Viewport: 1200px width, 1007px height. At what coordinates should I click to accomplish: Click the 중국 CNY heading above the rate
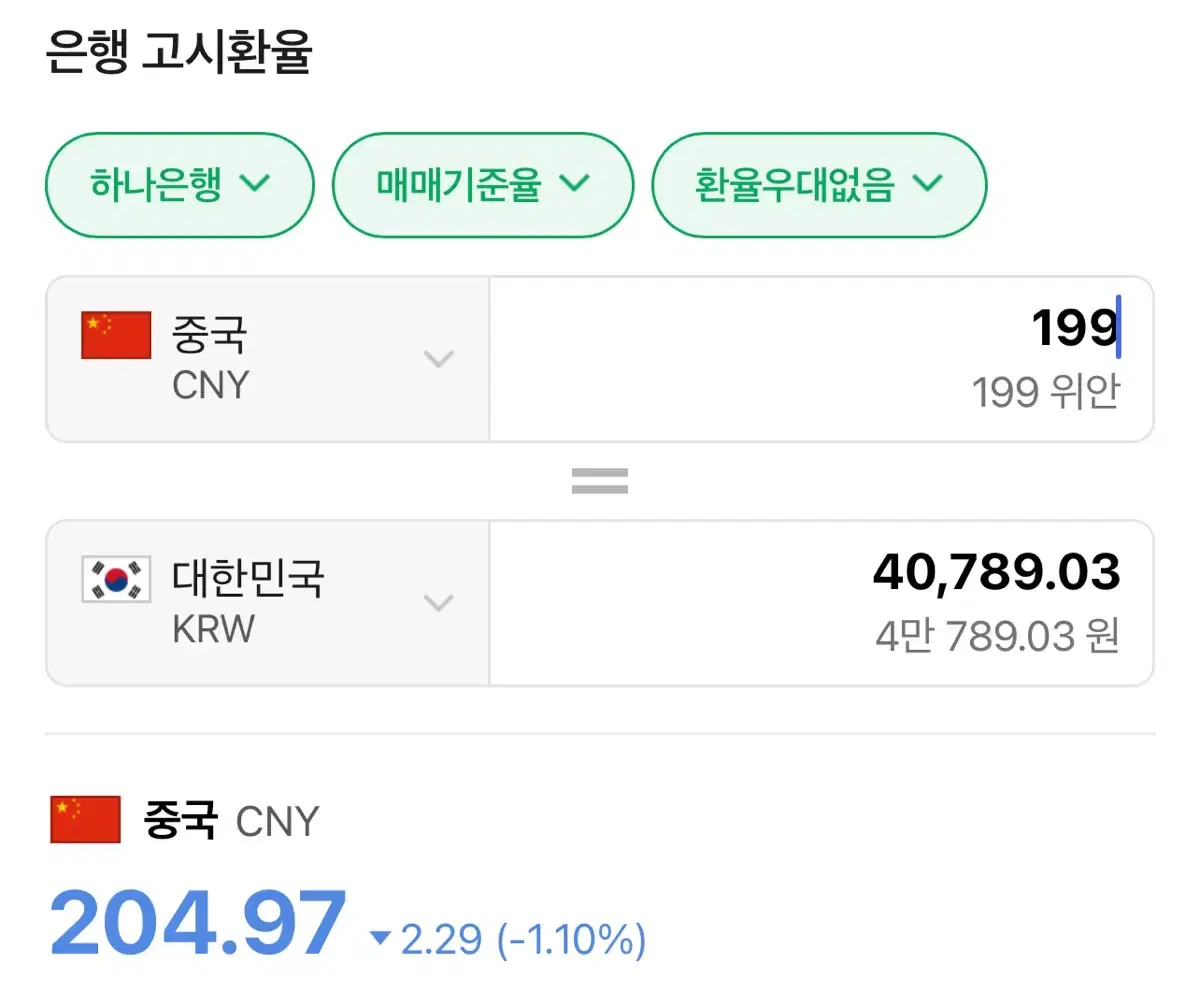tap(231, 821)
